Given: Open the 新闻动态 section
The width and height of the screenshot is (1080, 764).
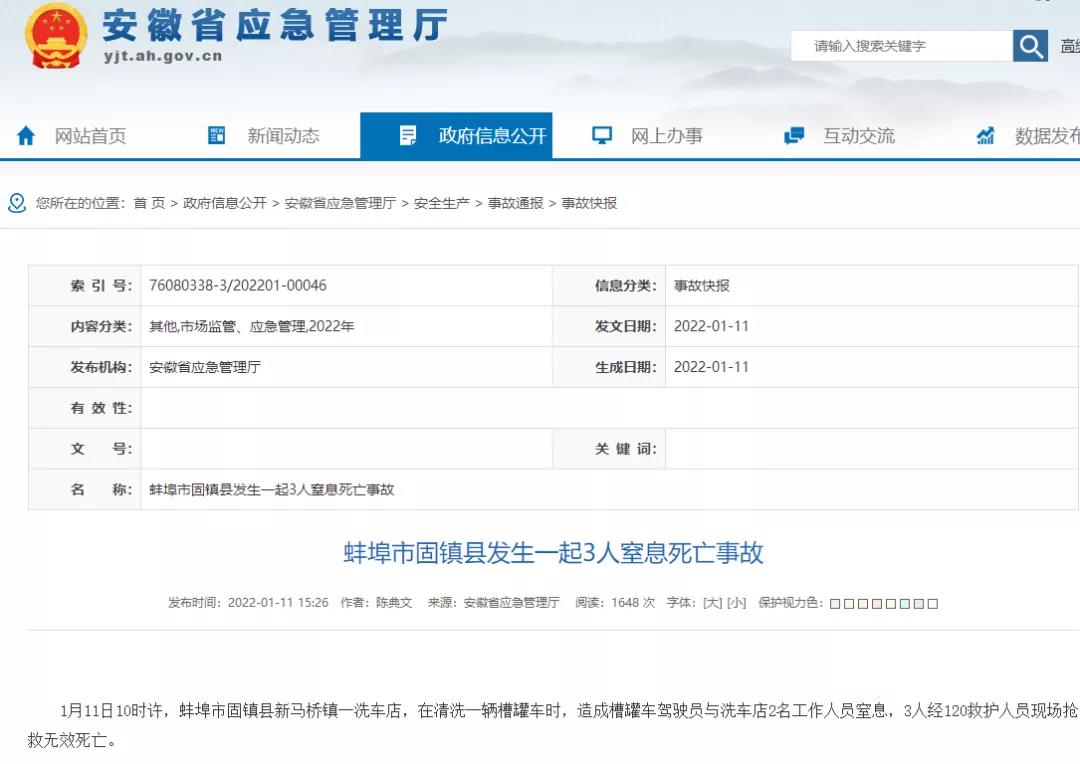Looking at the screenshot, I should (x=284, y=137).
